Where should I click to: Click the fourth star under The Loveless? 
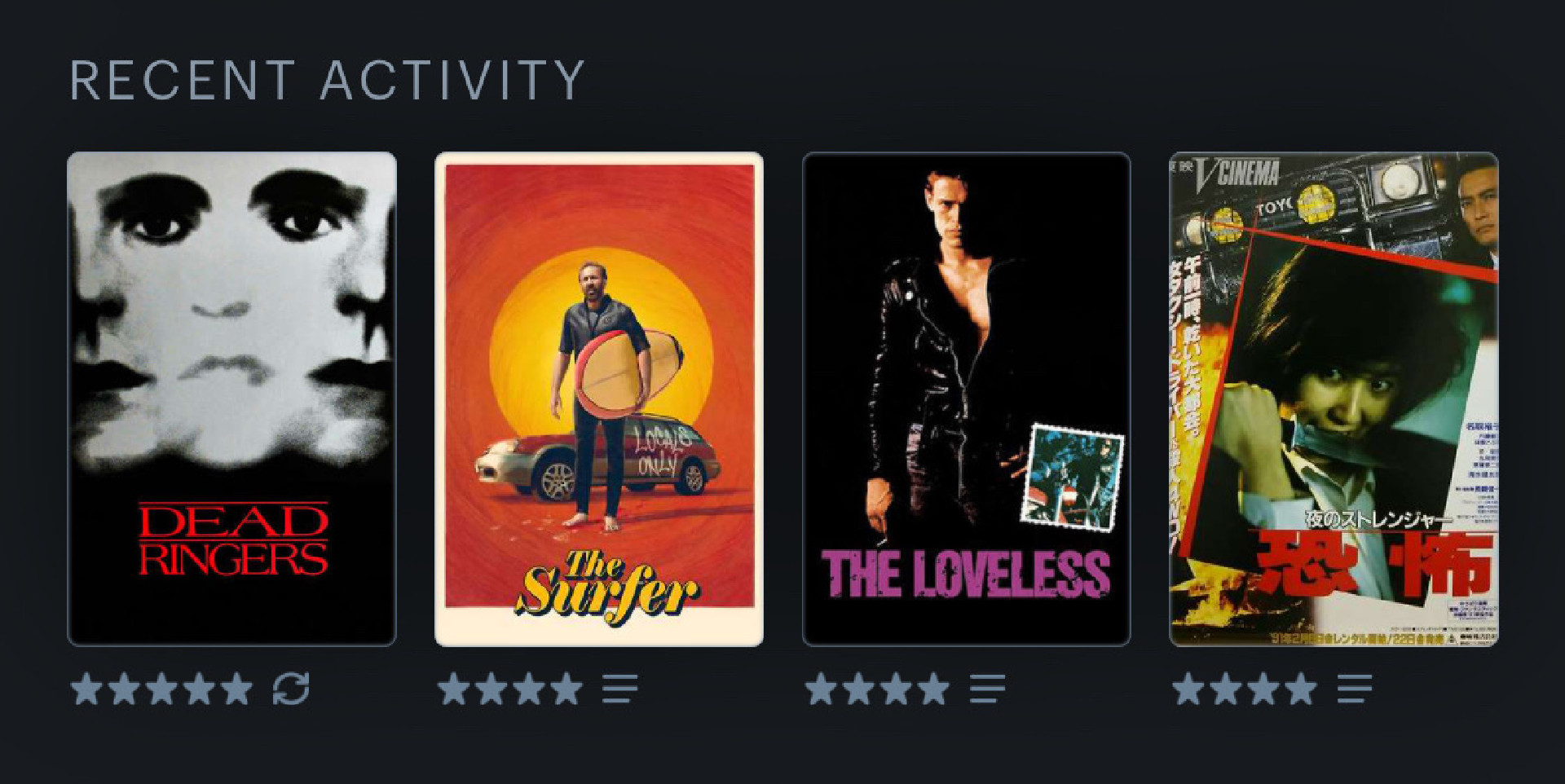[933, 689]
